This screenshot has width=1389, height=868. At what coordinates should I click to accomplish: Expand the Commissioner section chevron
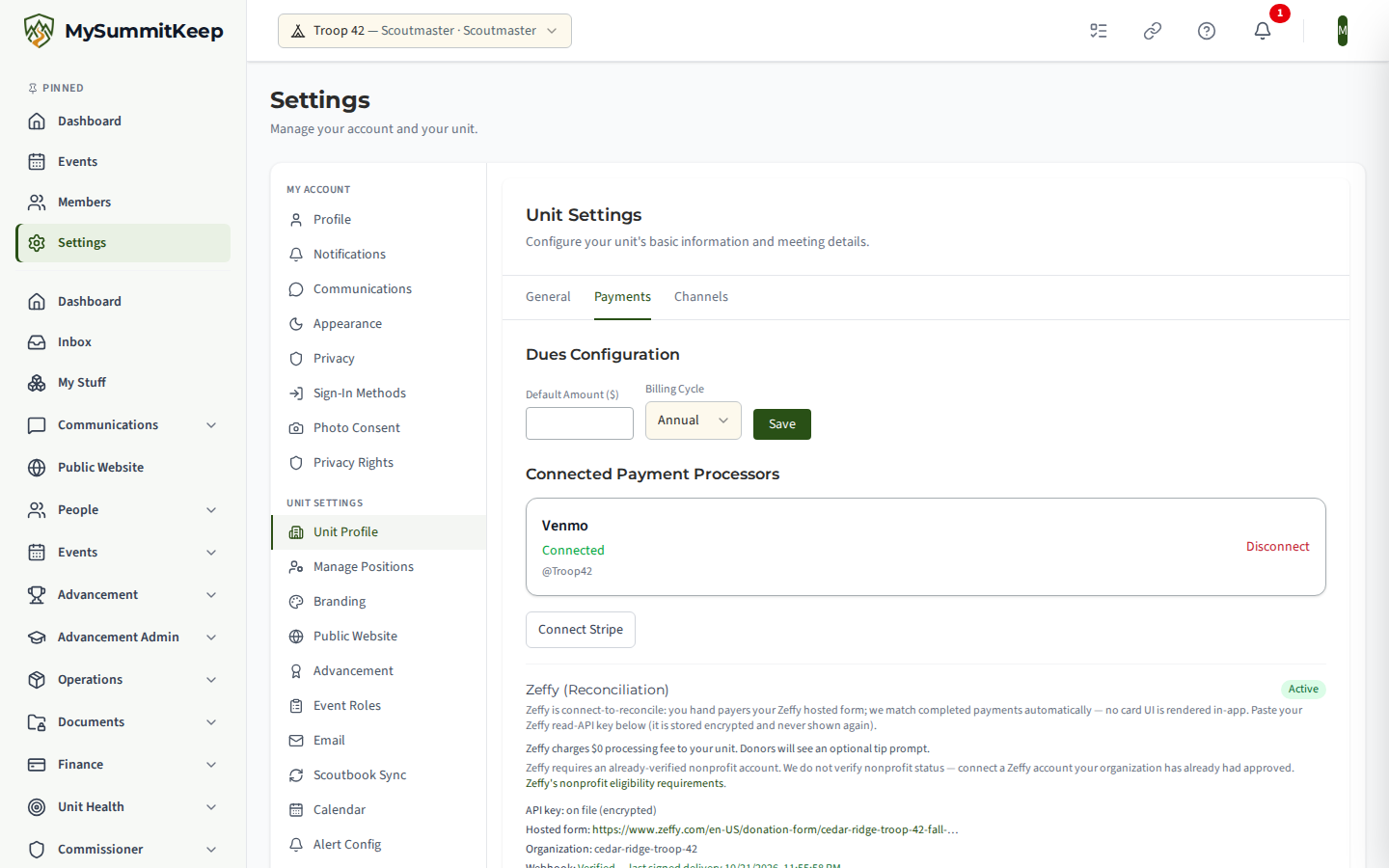pyautogui.click(x=211, y=850)
